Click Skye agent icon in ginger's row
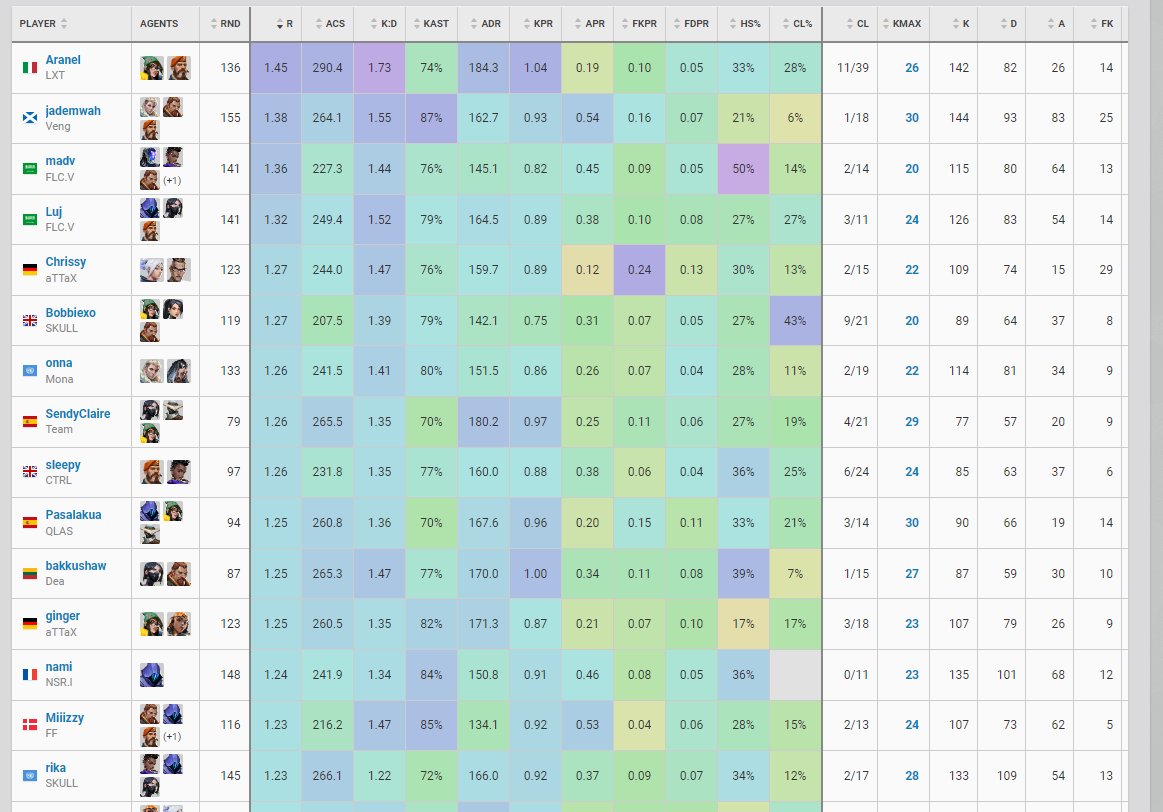 [151, 624]
